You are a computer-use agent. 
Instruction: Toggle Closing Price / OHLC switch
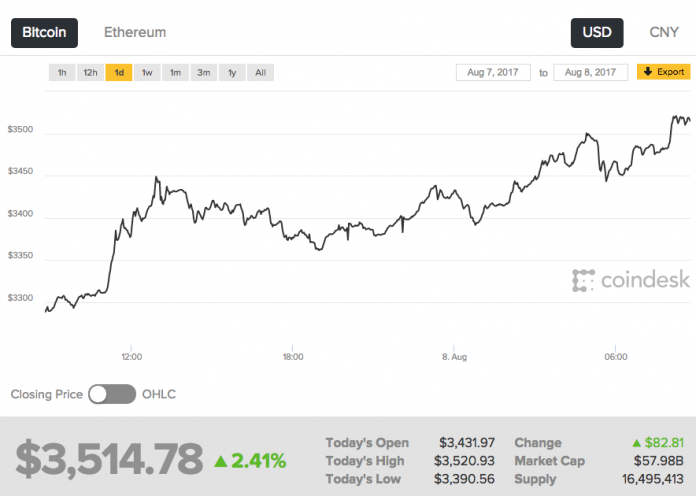point(110,394)
